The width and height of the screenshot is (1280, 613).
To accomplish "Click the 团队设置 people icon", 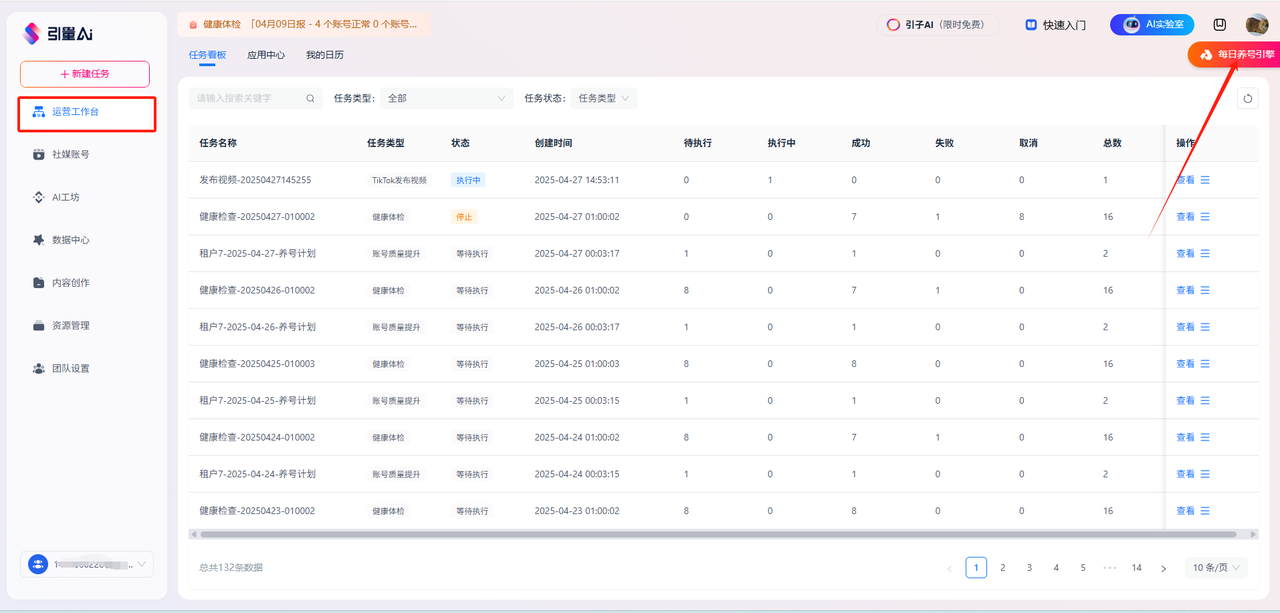I will tap(39, 368).
